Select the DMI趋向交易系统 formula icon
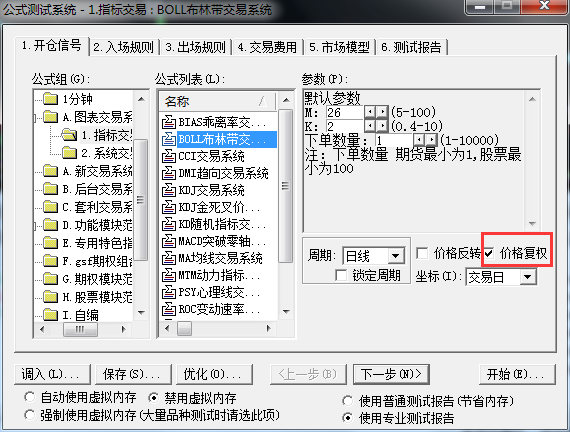This screenshot has width=570, height=432. (169, 173)
